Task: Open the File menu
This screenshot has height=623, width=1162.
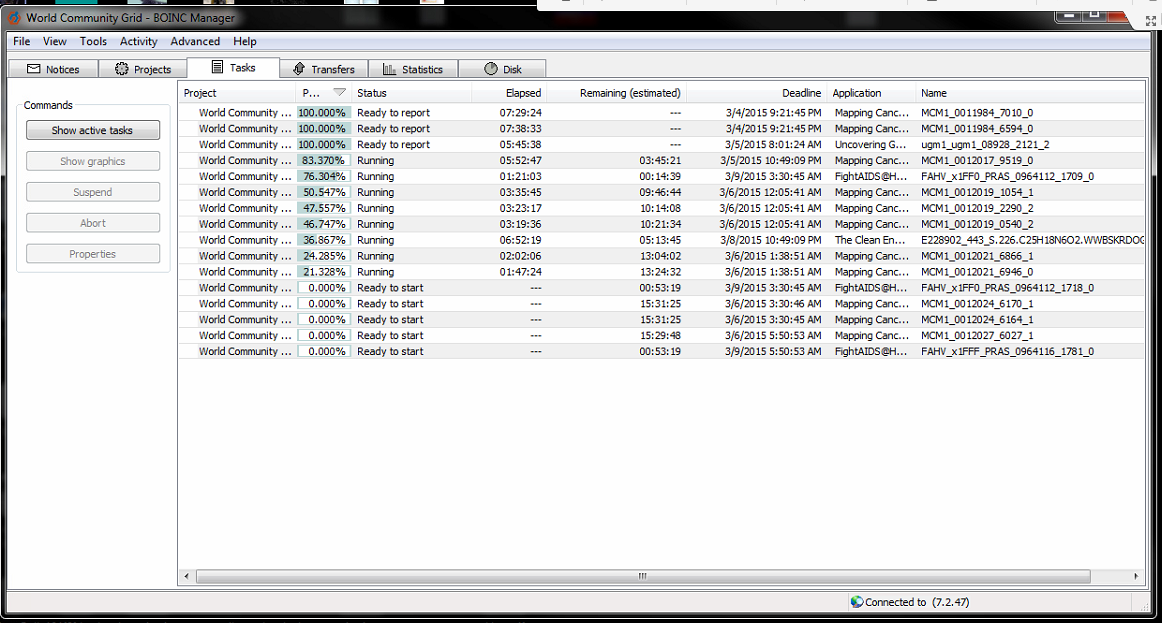Action: pos(21,41)
